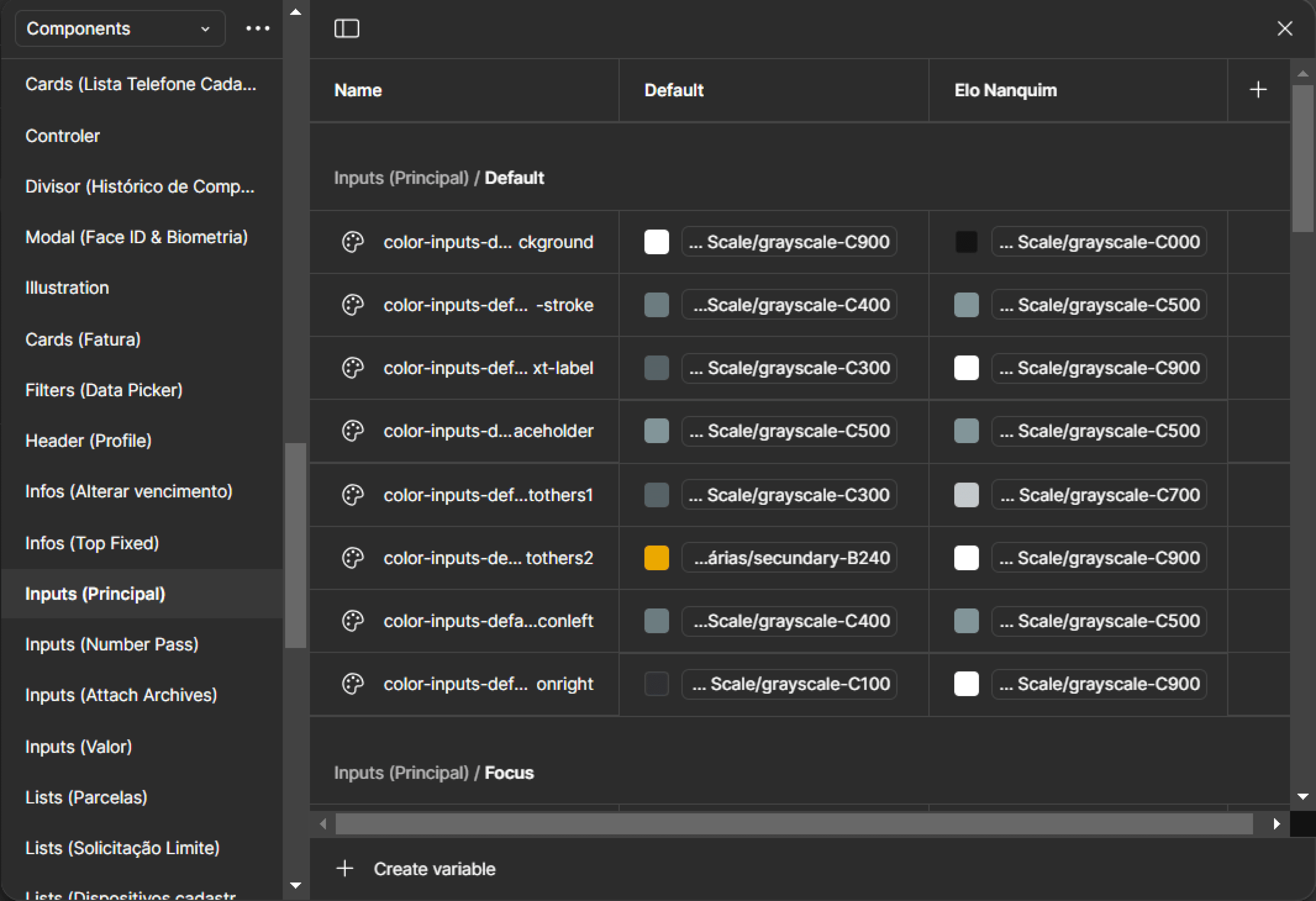
Task: Toggle the sidebar panel icon
Action: tap(346, 28)
